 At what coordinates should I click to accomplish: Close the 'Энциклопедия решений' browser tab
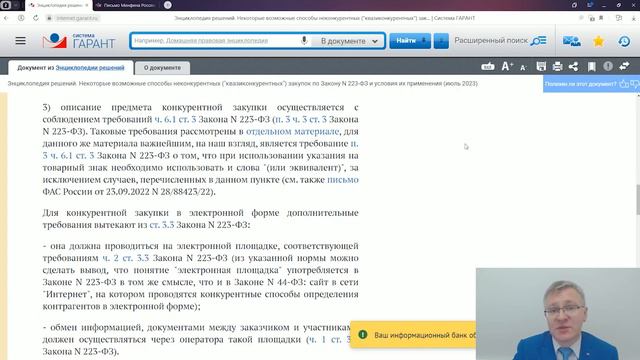87,5
